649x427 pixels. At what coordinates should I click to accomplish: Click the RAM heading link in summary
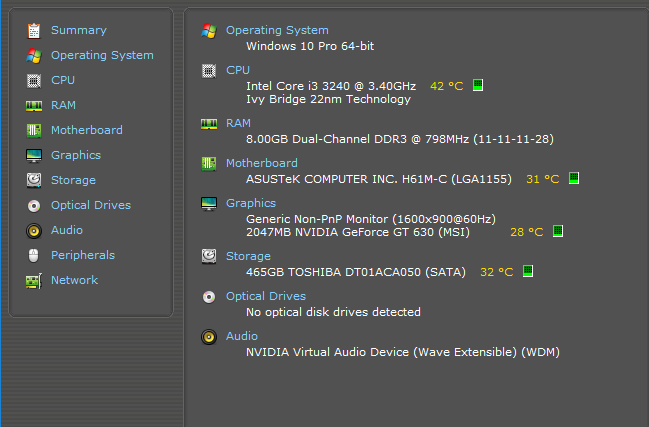[238, 123]
